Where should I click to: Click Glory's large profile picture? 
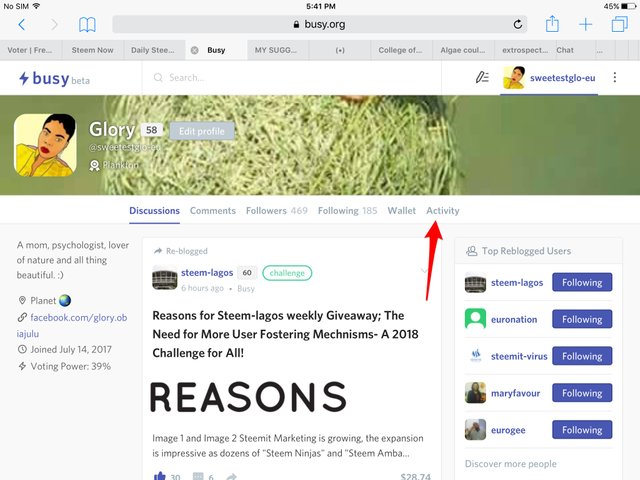[x=45, y=145]
